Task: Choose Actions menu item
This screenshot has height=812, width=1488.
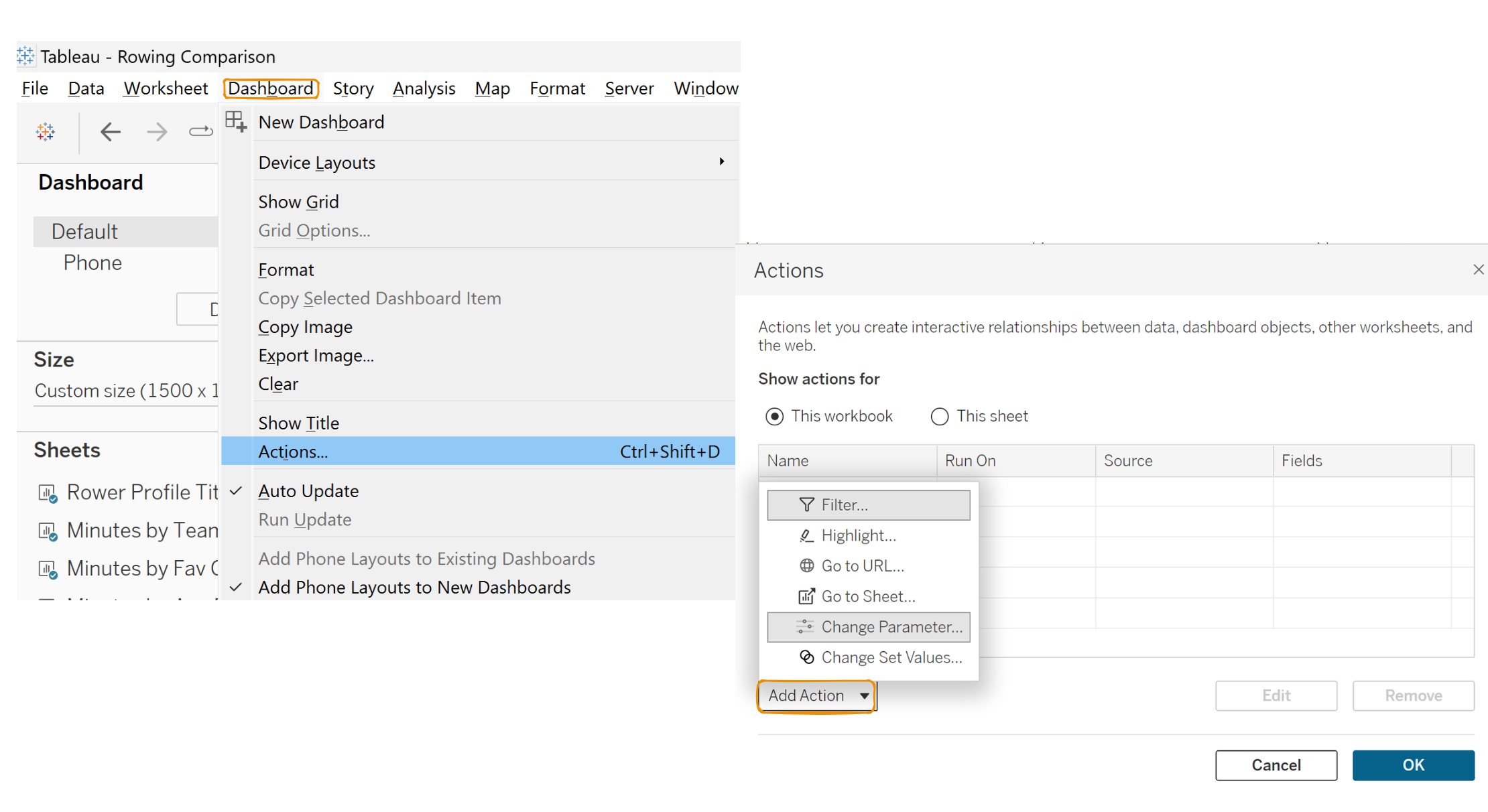Action: (478, 452)
